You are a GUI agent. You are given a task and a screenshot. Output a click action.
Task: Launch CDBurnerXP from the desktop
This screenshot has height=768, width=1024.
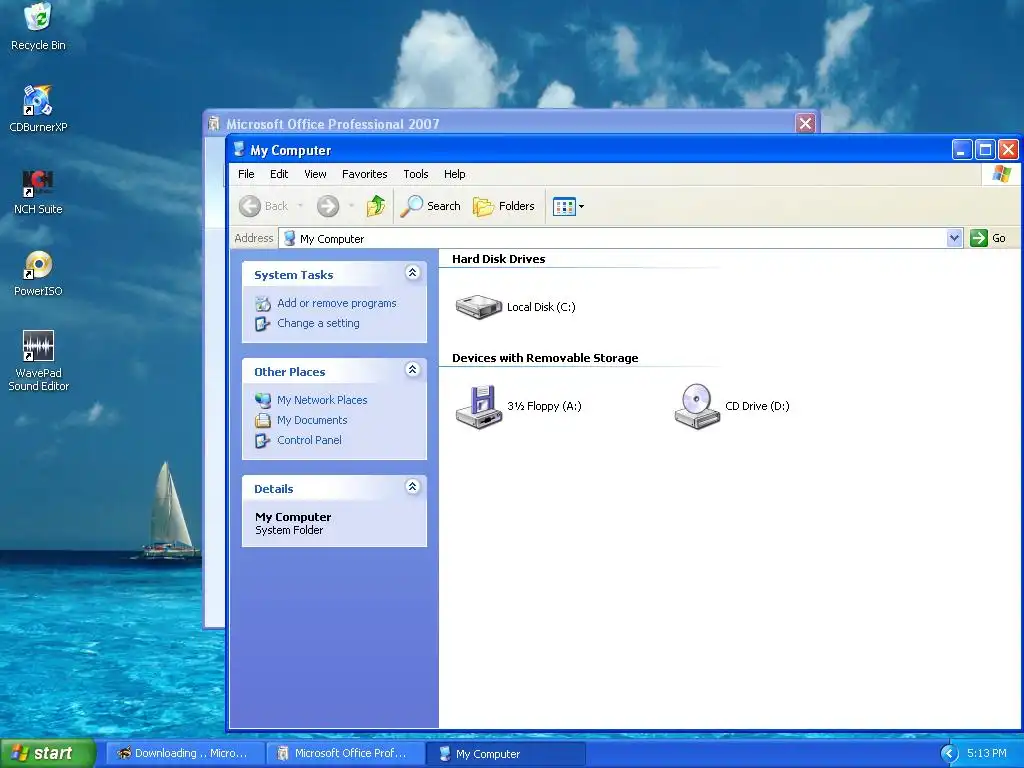(39, 109)
